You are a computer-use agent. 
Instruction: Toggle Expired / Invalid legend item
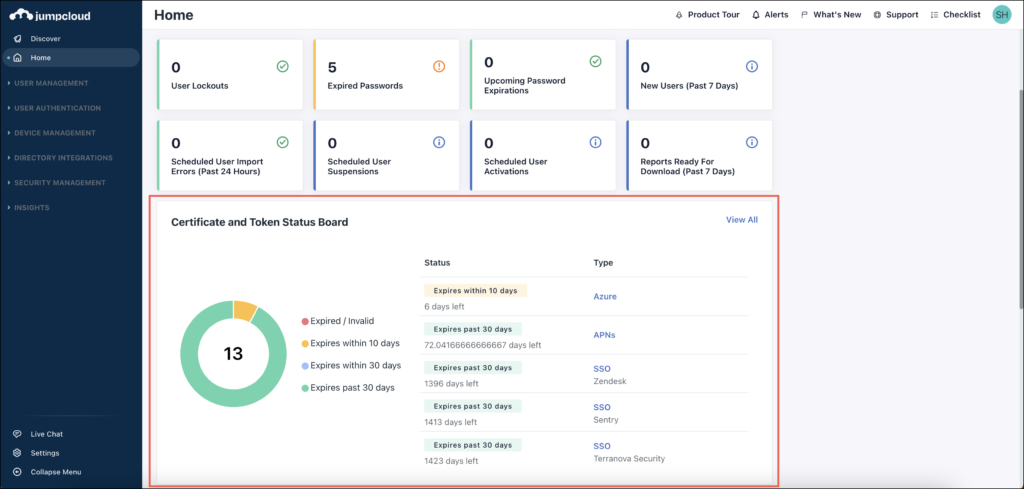338,321
